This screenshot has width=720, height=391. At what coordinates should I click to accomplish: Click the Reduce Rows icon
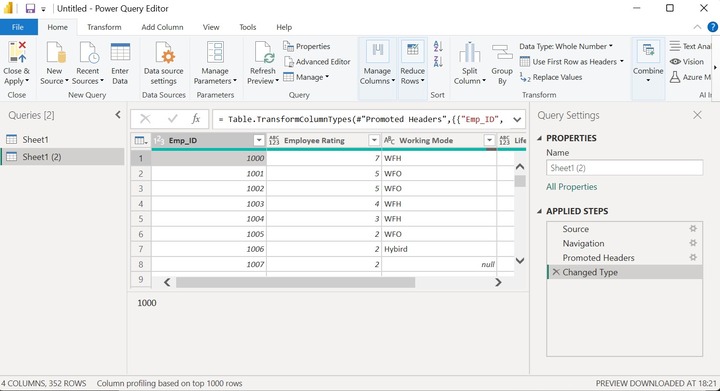(x=412, y=52)
